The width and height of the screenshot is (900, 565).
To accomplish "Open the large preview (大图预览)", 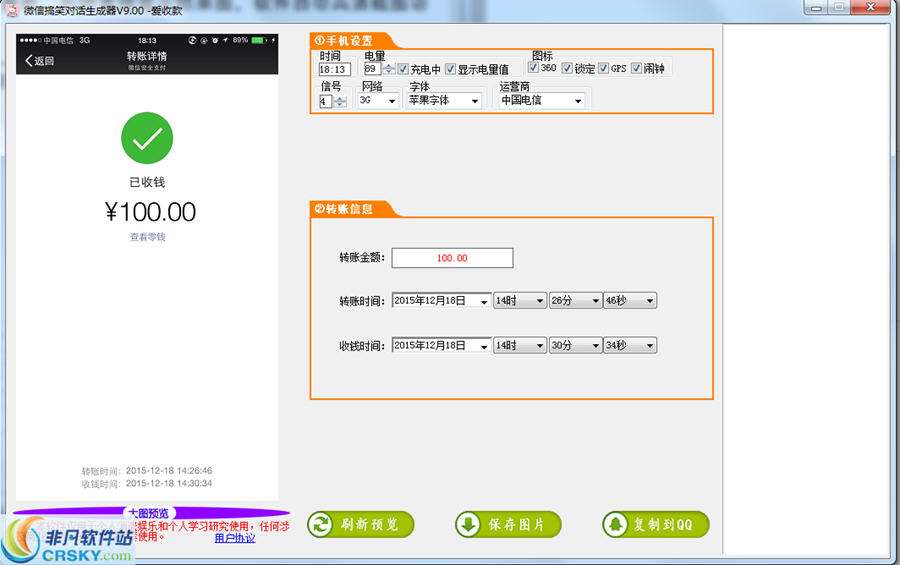I will (149, 513).
